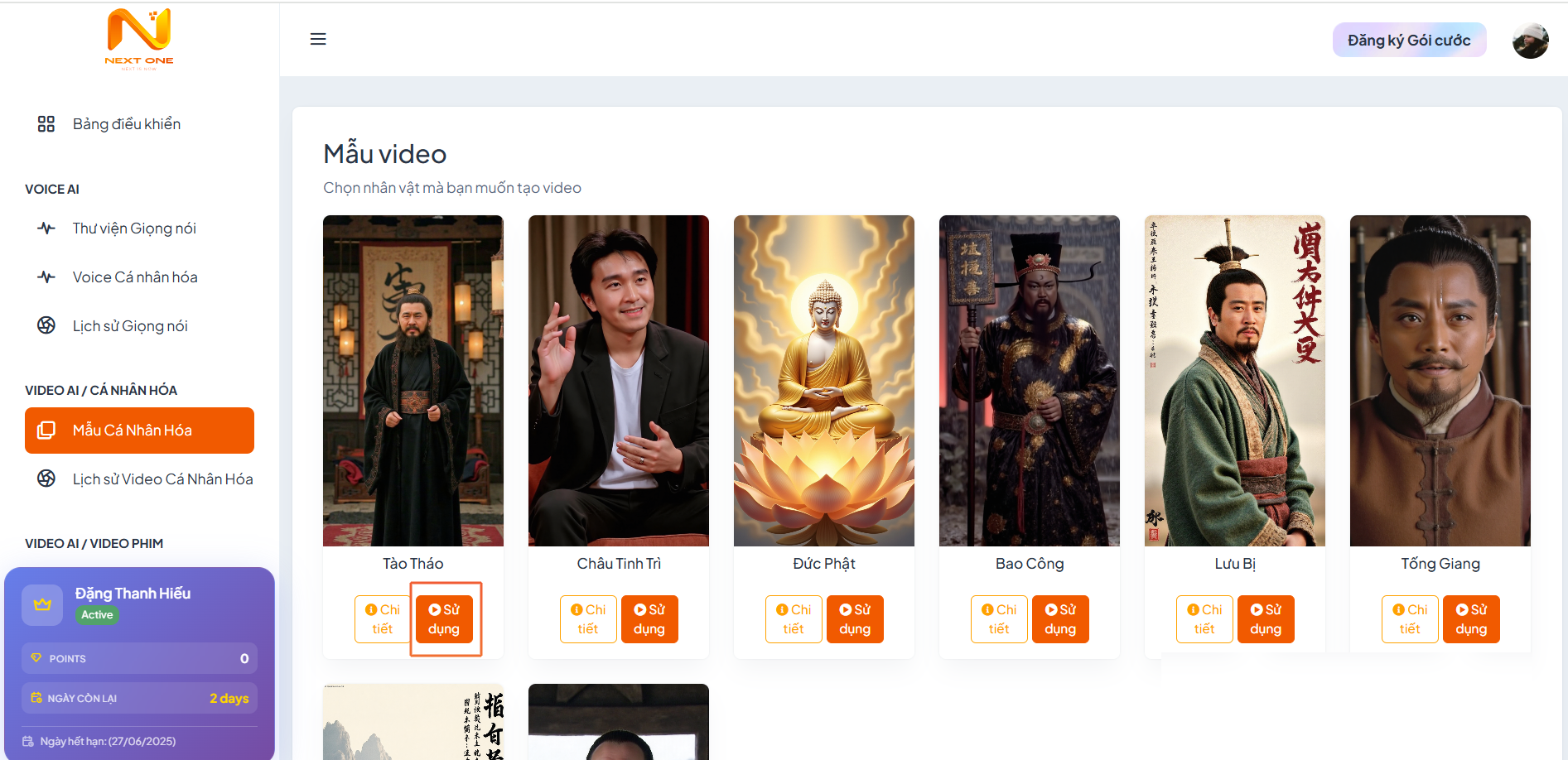Click the Tào Tháo character thumbnail
The width and height of the screenshot is (1568, 760).
(413, 381)
